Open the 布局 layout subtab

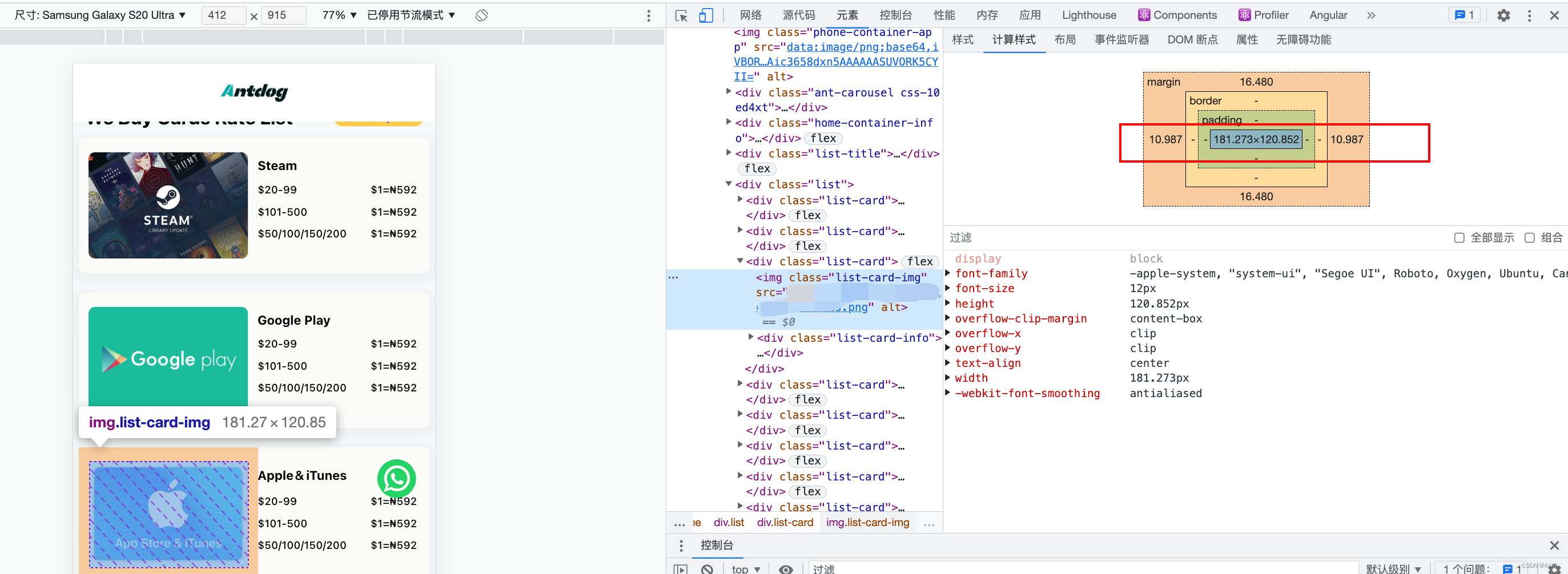point(1064,40)
